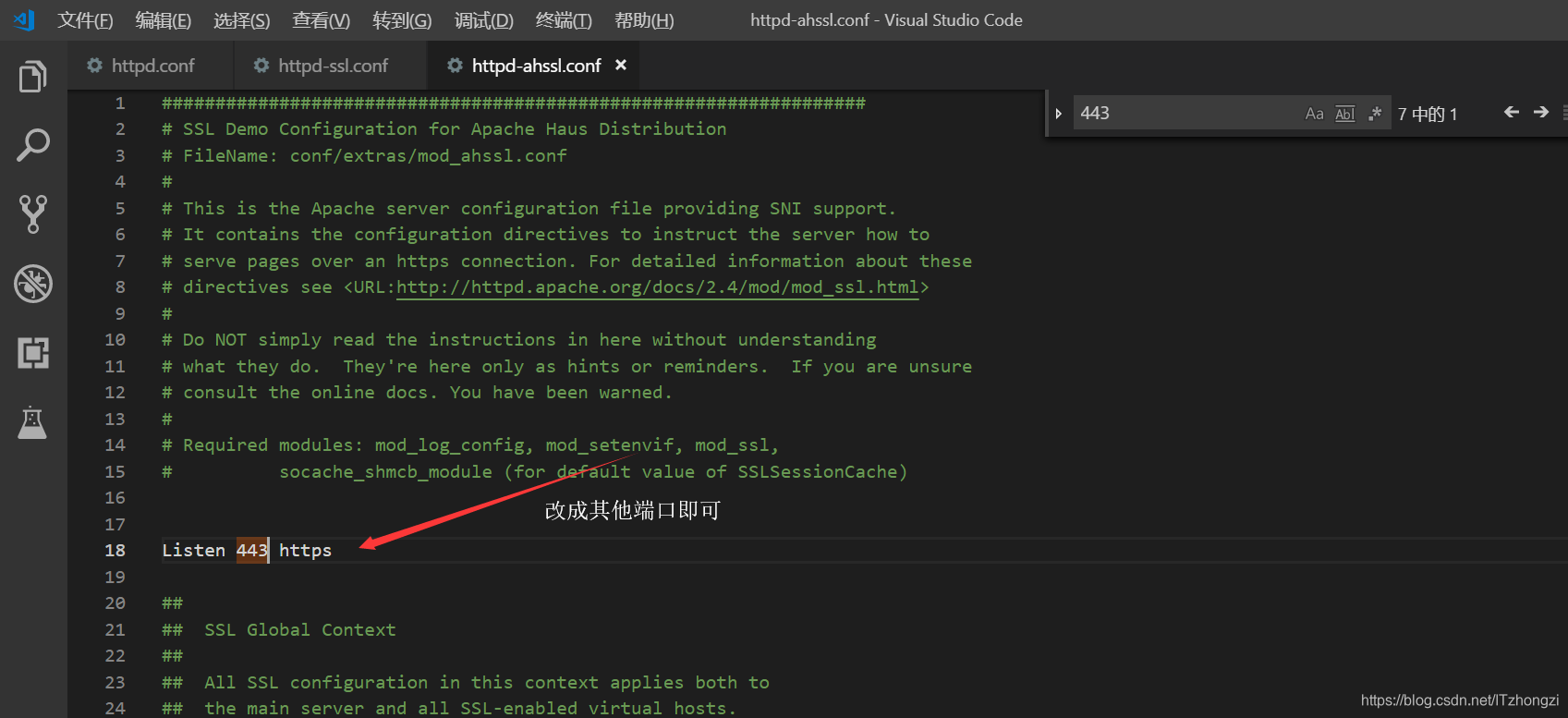The height and width of the screenshot is (718, 1568).
Task: Click 'This is the Apache server' comment
Action: tap(529, 209)
